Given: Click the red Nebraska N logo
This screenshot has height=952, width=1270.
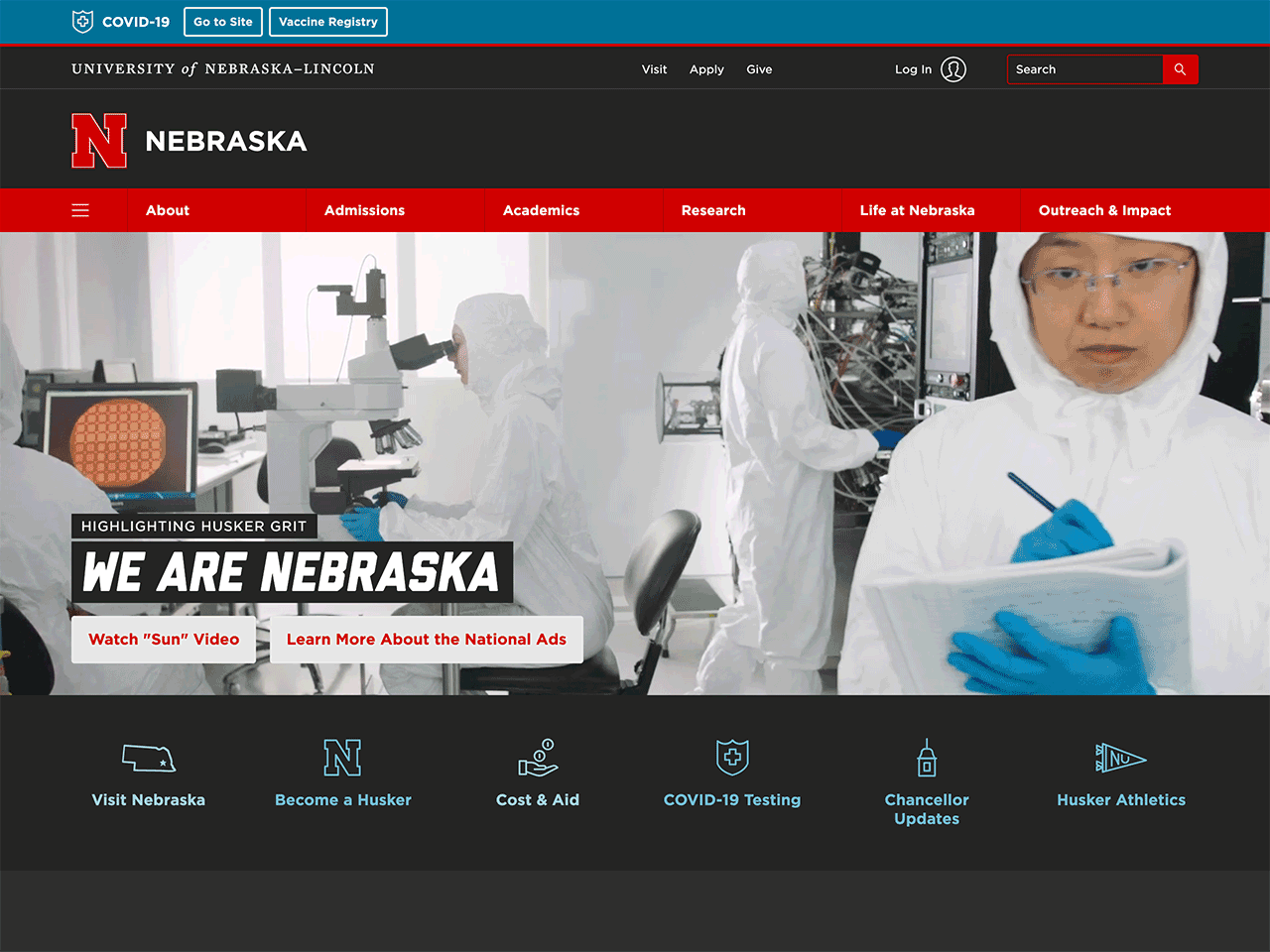Looking at the screenshot, I should 99,141.
